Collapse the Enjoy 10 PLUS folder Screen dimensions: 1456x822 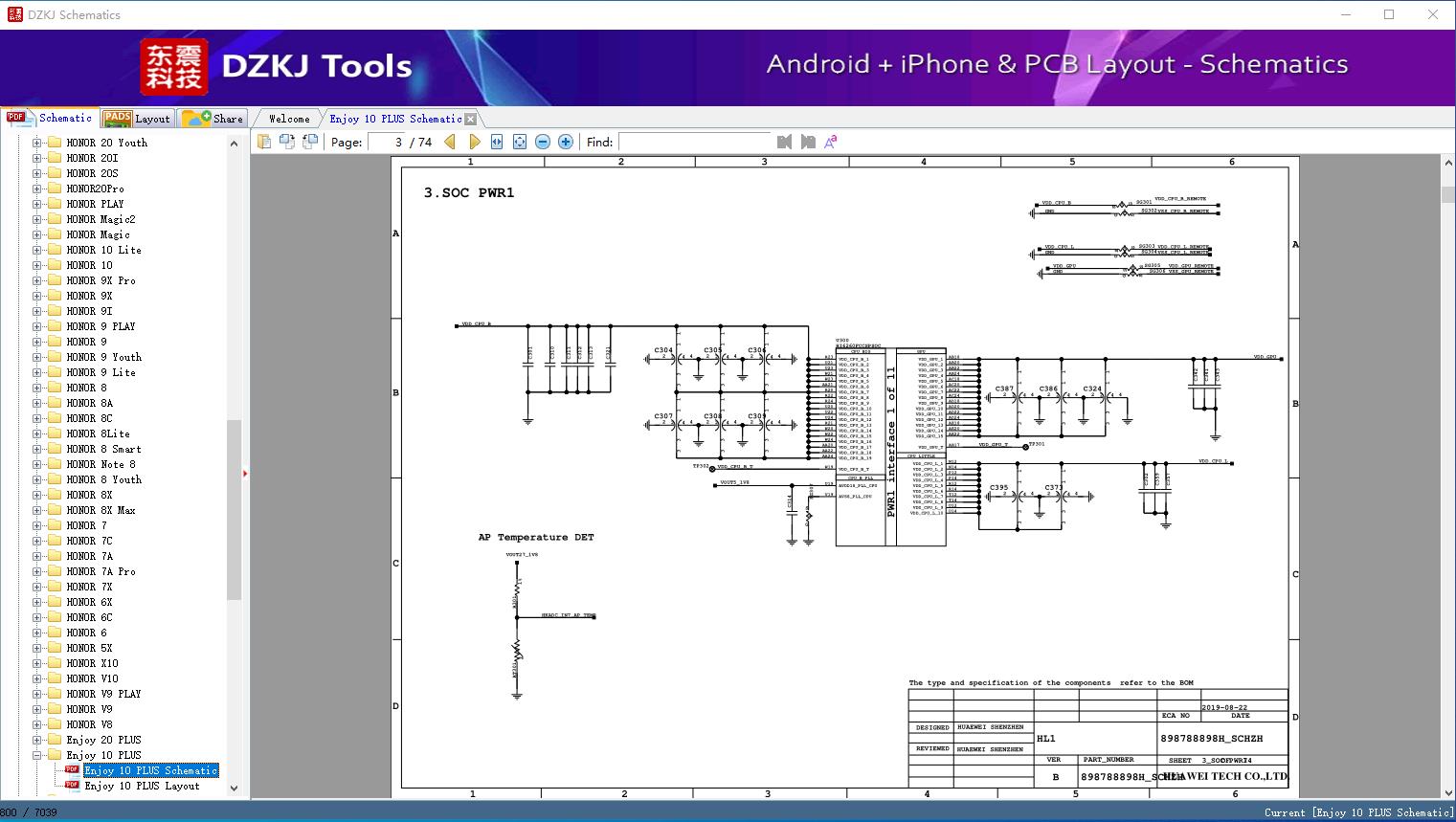tap(36, 755)
